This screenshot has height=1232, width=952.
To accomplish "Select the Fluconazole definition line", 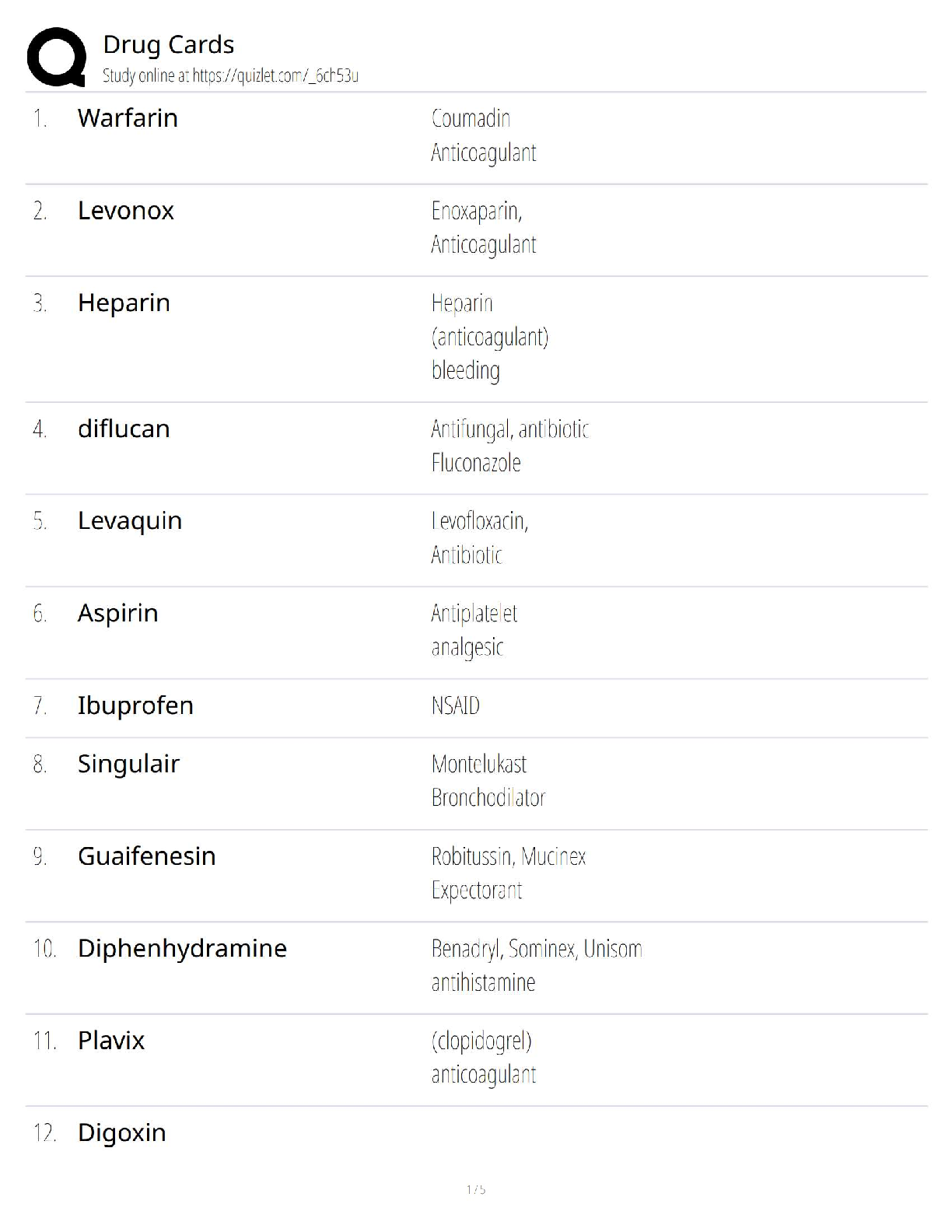I will [476, 464].
